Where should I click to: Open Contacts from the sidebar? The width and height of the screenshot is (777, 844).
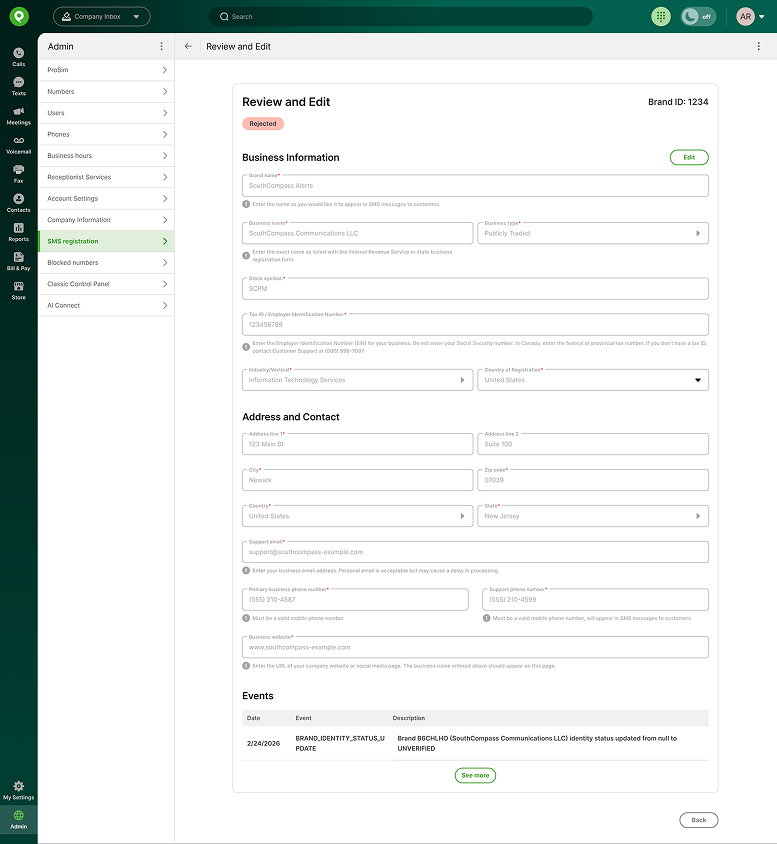pyautogui.click(x=18, y=202)
